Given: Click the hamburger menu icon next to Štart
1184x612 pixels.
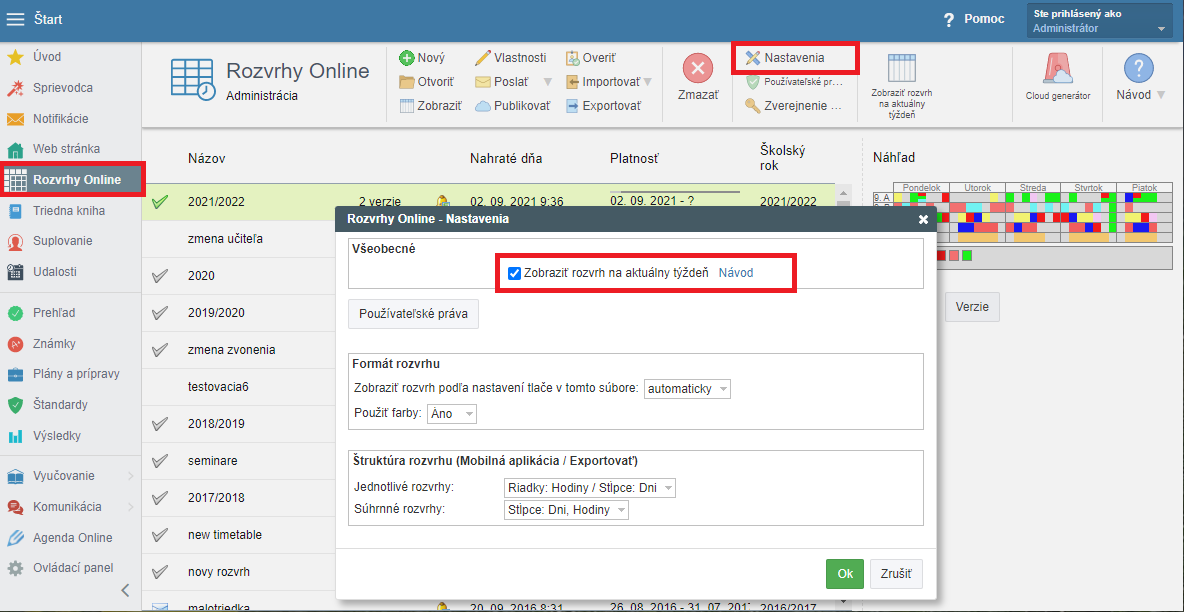Looking at the screenshot, I should point(16,20).
